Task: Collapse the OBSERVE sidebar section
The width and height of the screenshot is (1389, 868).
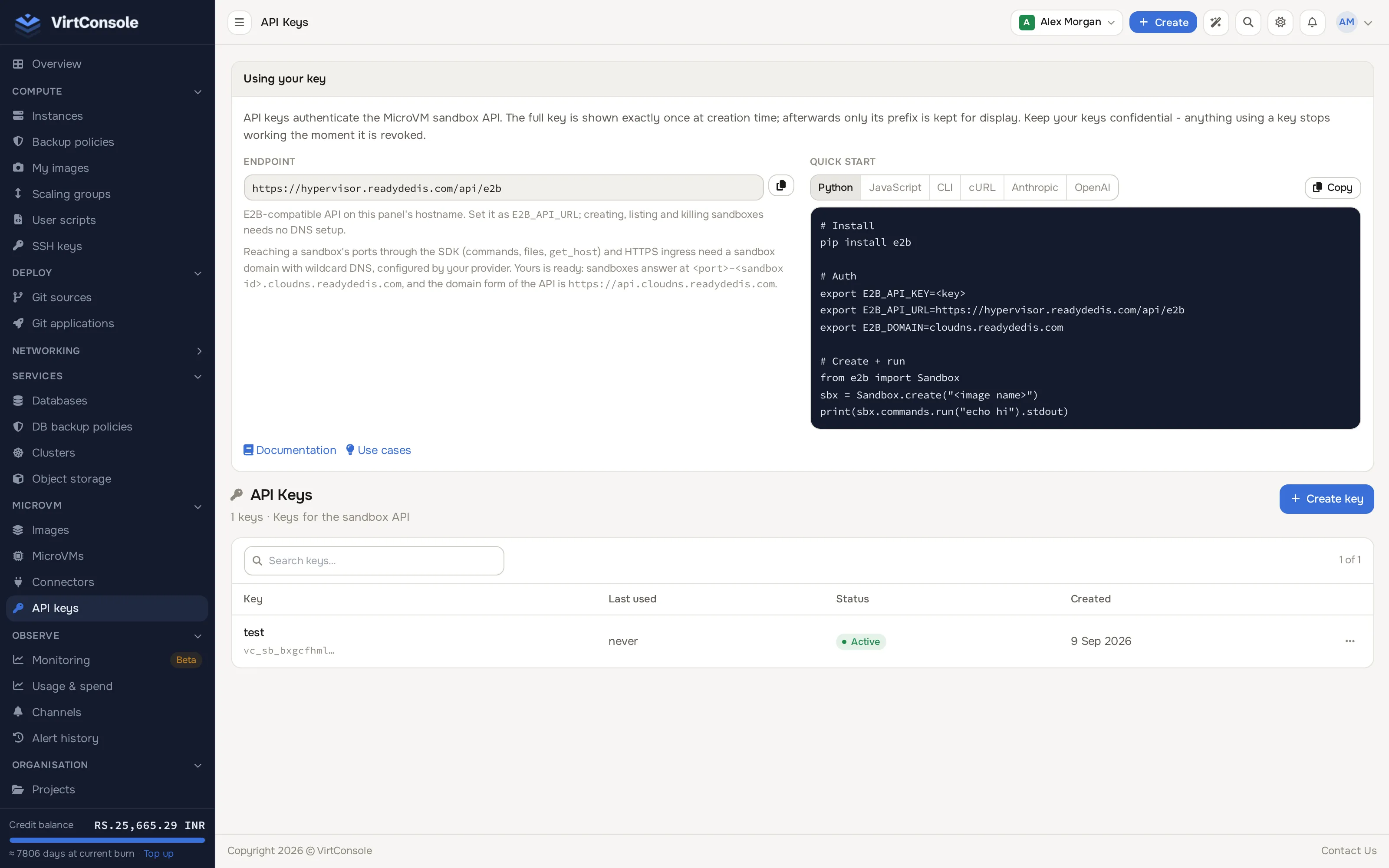Action: [x=107, y=635]
